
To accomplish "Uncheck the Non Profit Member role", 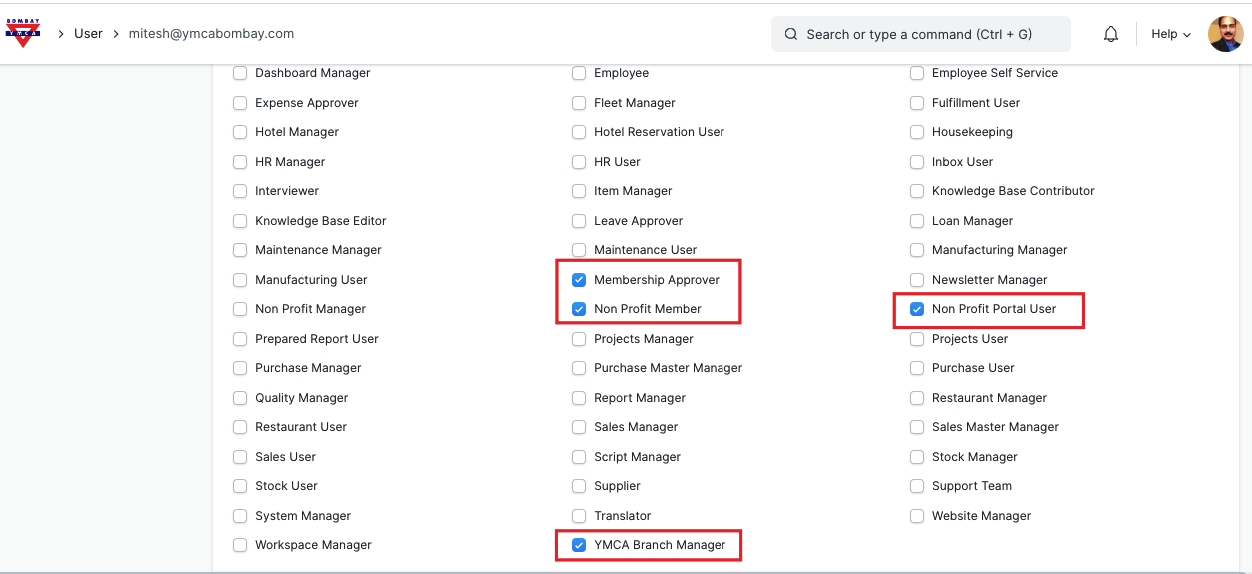I will pyautogui.click(x=579, y=309).
